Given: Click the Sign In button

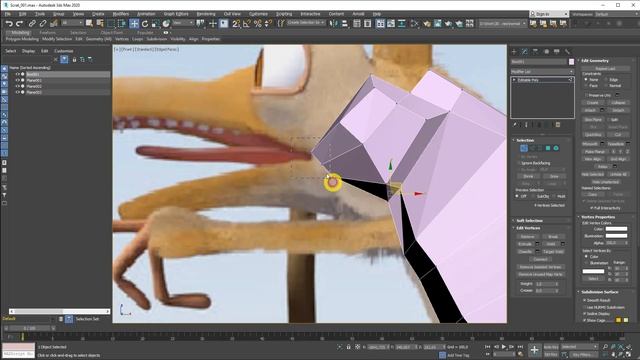Looking at the screenshot, I should 549,14.
